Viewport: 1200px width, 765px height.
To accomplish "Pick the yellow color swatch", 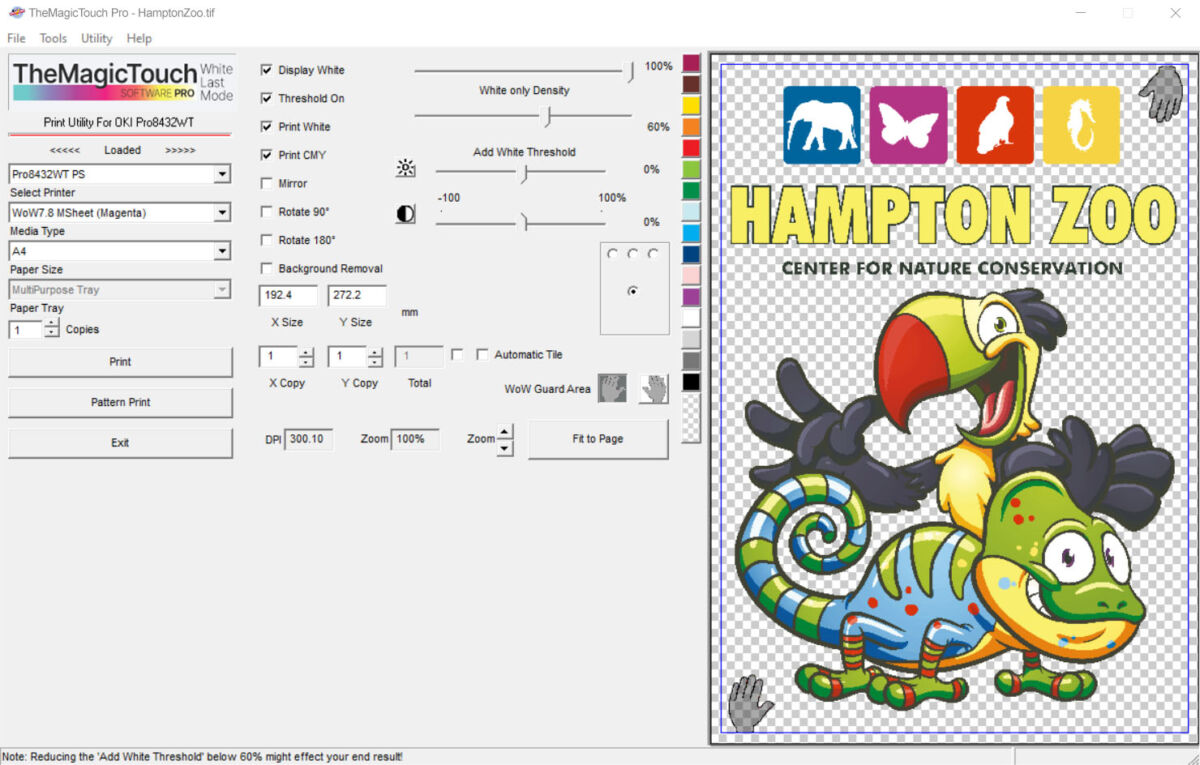I will pos(691,105).
